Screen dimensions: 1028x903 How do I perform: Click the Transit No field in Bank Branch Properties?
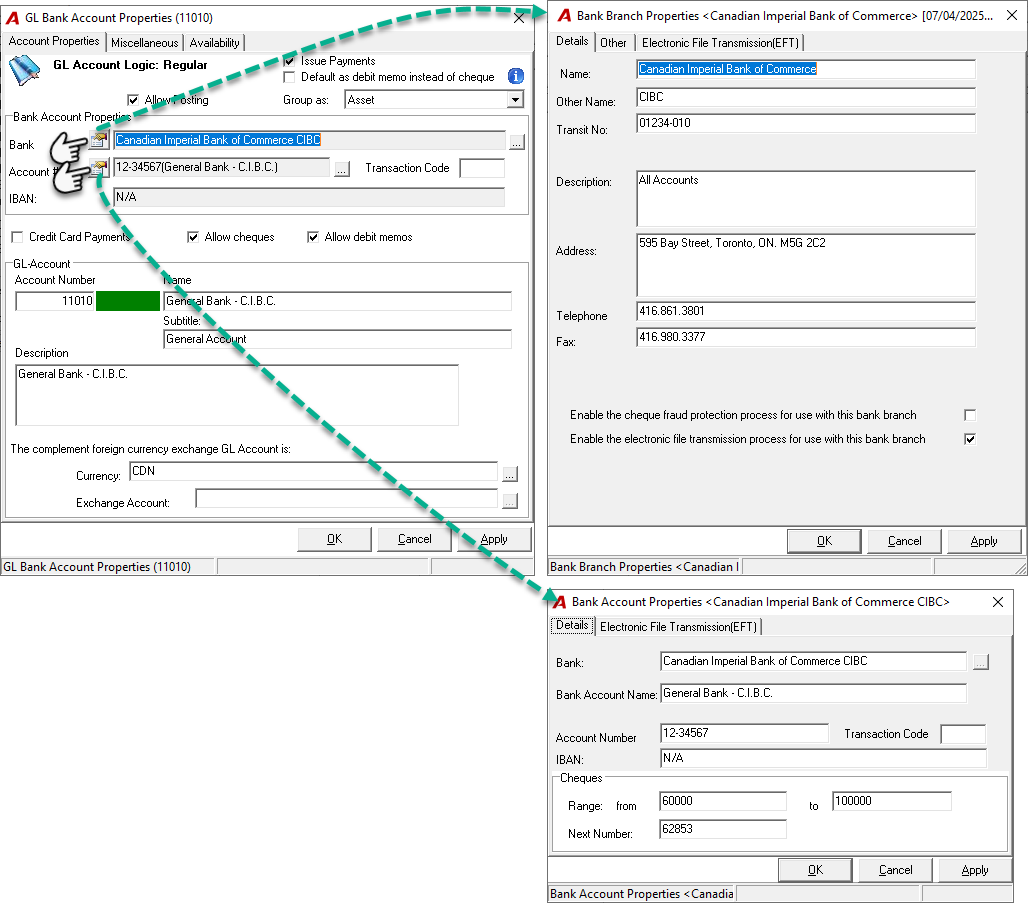click(x=806, y=123)
